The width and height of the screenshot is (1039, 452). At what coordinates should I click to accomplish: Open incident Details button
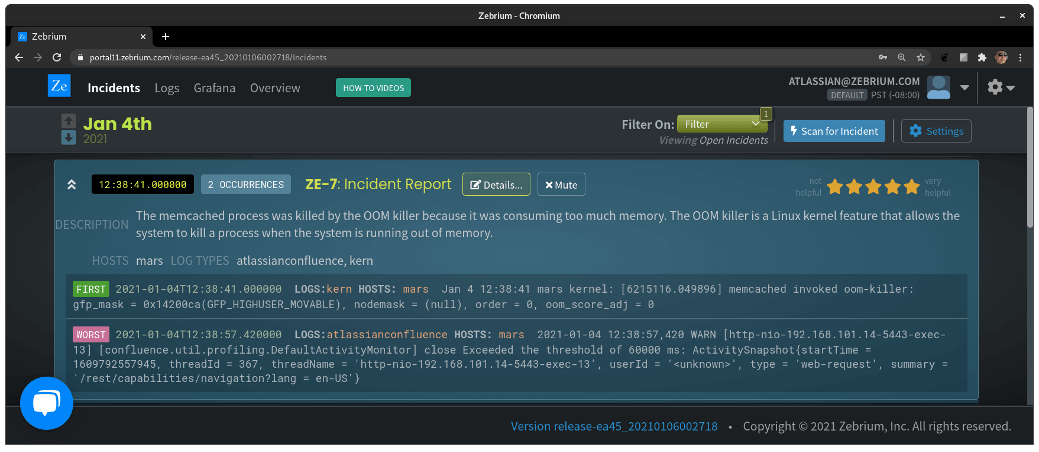coord(496,185)
